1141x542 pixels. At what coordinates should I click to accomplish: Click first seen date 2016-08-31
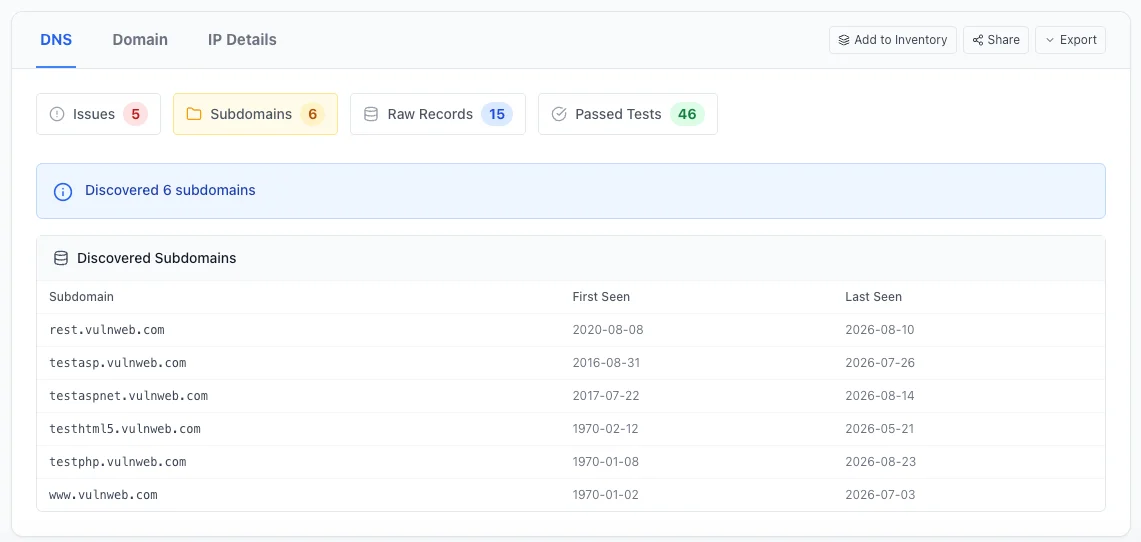pos(606,362)
